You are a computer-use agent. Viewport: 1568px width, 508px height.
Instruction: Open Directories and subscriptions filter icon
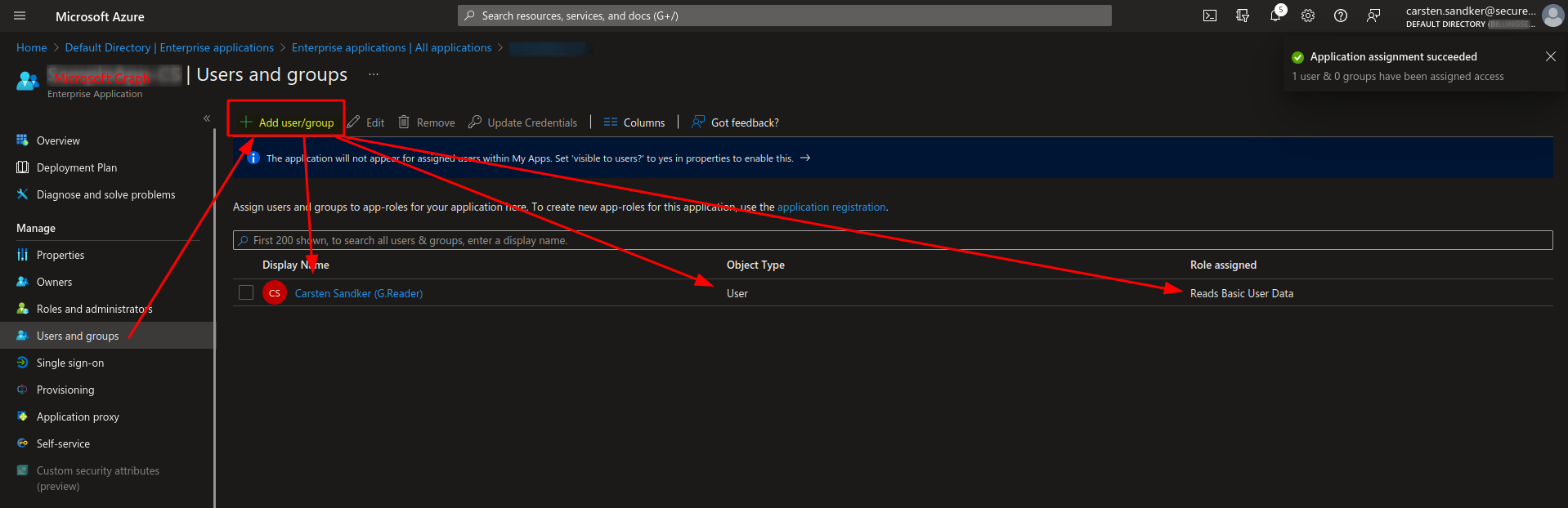click(1243, 16)
